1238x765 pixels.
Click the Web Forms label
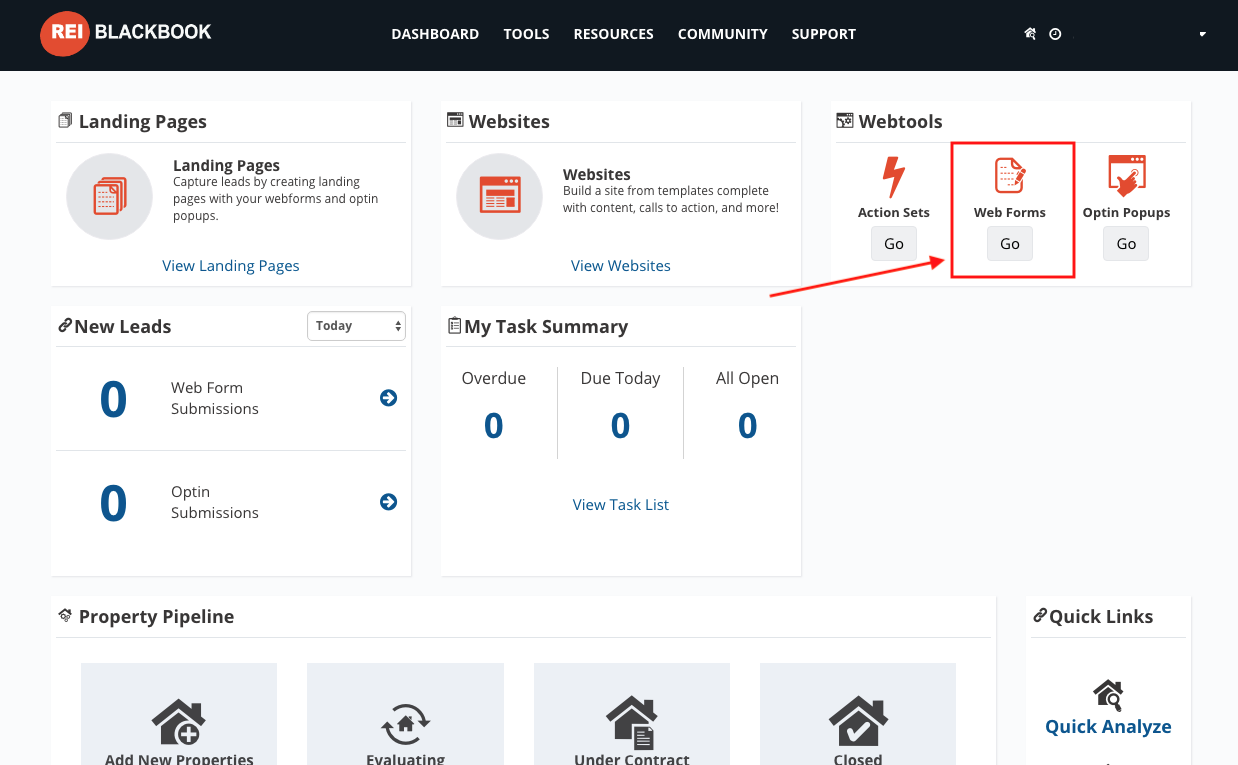(x=1010, y=213)
